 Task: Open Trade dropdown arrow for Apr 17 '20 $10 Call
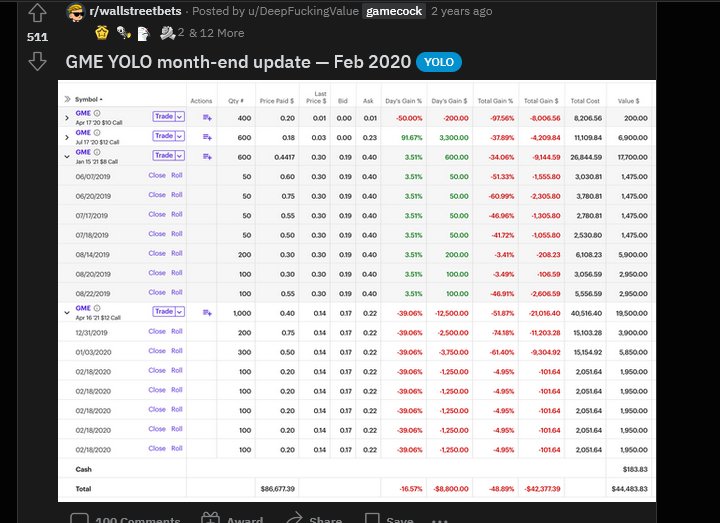180,117
